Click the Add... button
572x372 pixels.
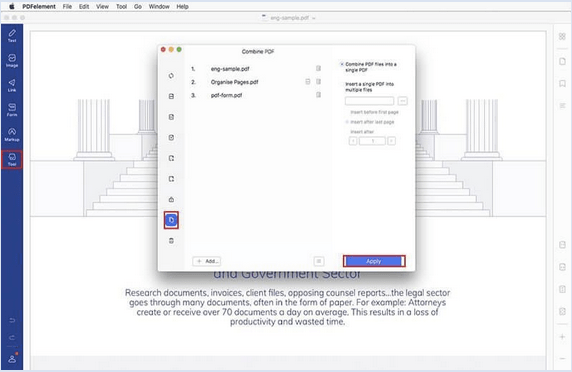(207, 261)
